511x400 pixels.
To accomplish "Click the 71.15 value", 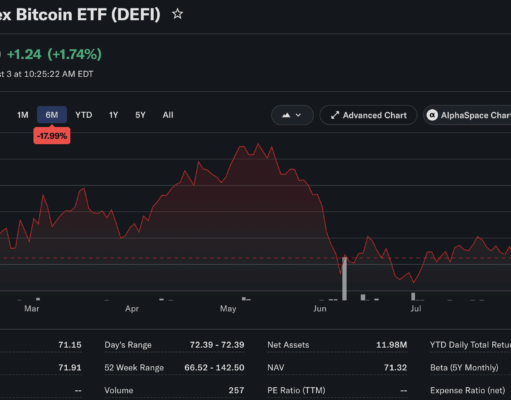I will tap(70, 345).
